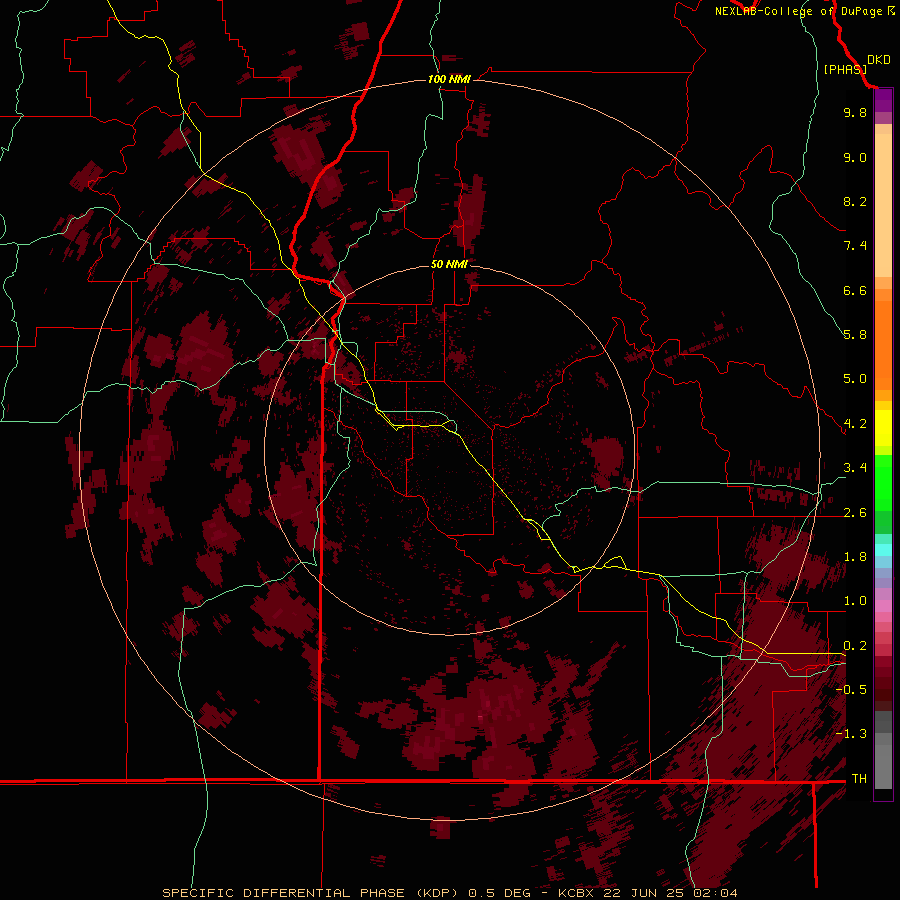Click the 1.0 scale value
The width and height of the screenshot is (900, 900).
pyautogui.click(x=855, y=601)
